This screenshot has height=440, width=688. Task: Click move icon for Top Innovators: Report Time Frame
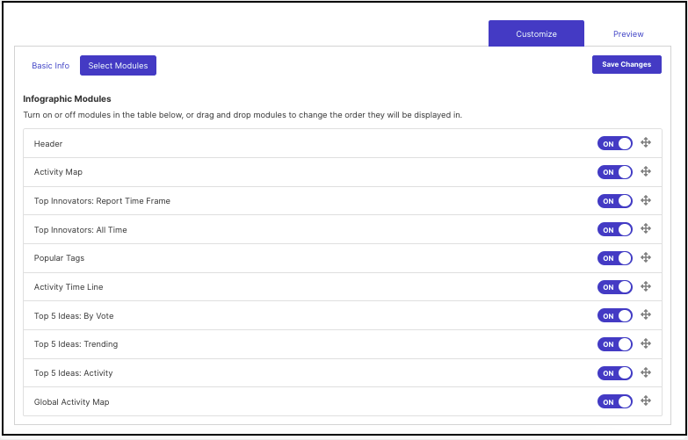click(x=645, y=200)
